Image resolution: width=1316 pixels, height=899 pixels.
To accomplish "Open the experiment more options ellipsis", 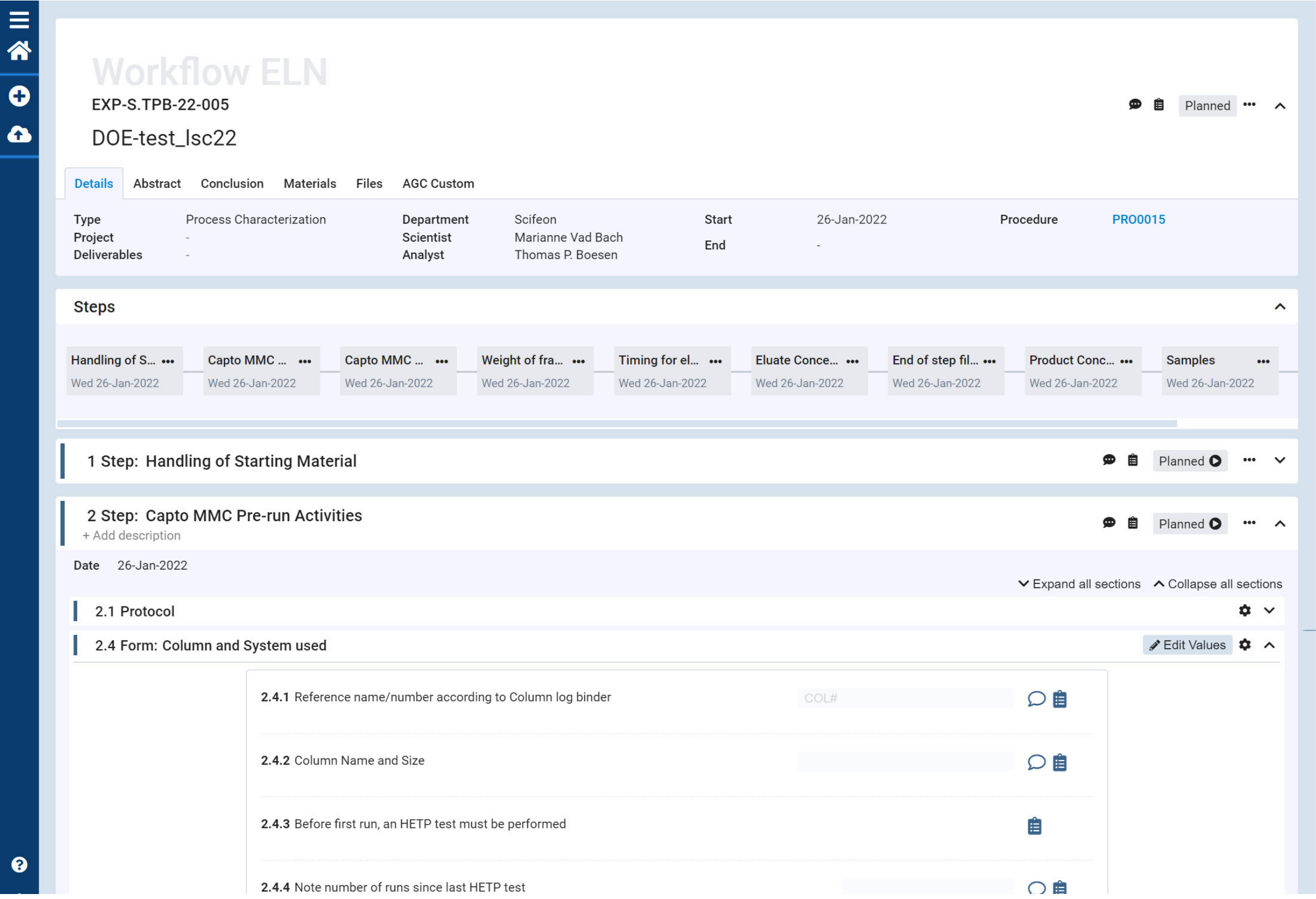I will pos(1249,105).
